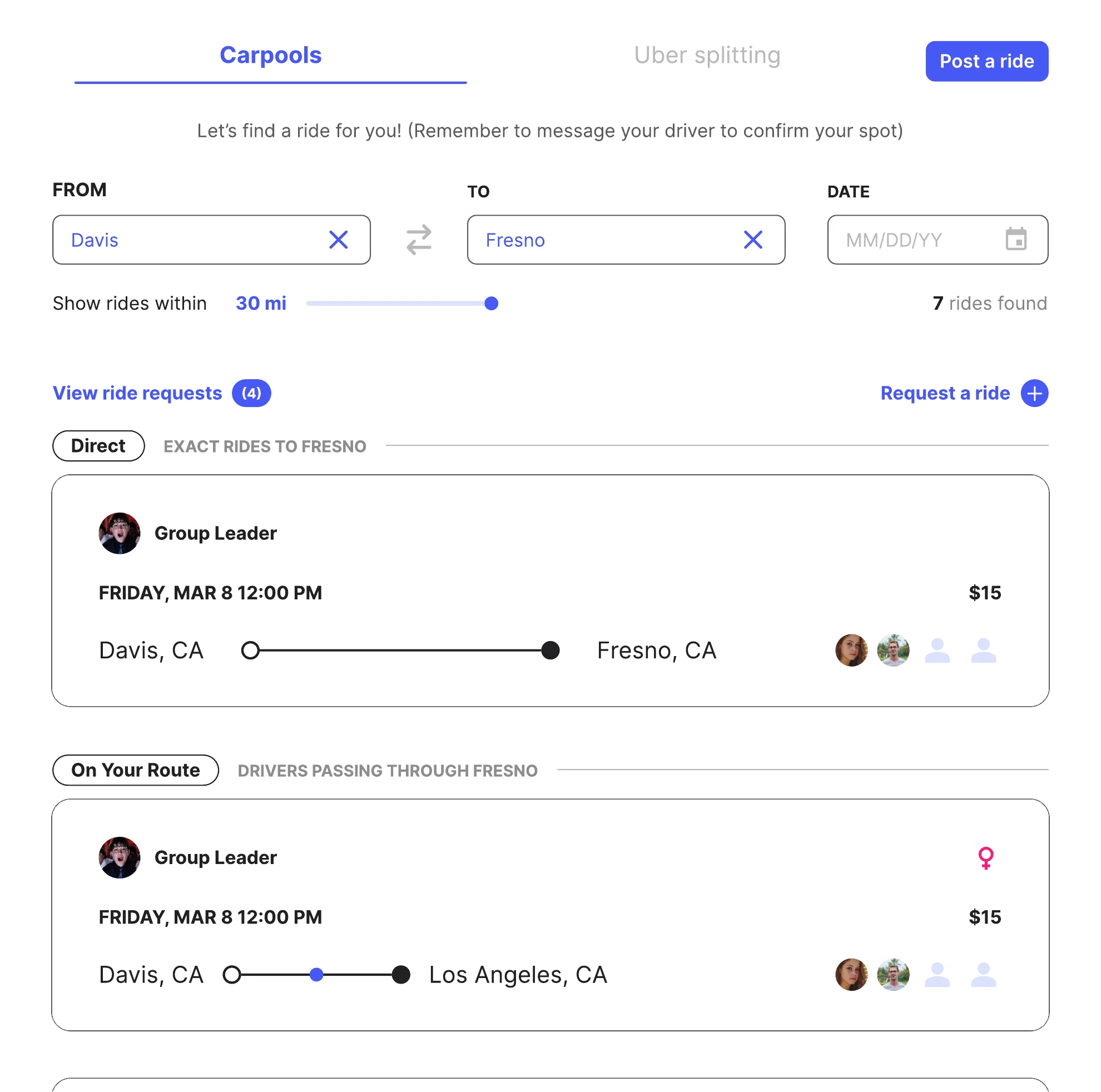Click the Request a ride link
The width and height of the screenshot is (1101, 1092).
point(945,393)
